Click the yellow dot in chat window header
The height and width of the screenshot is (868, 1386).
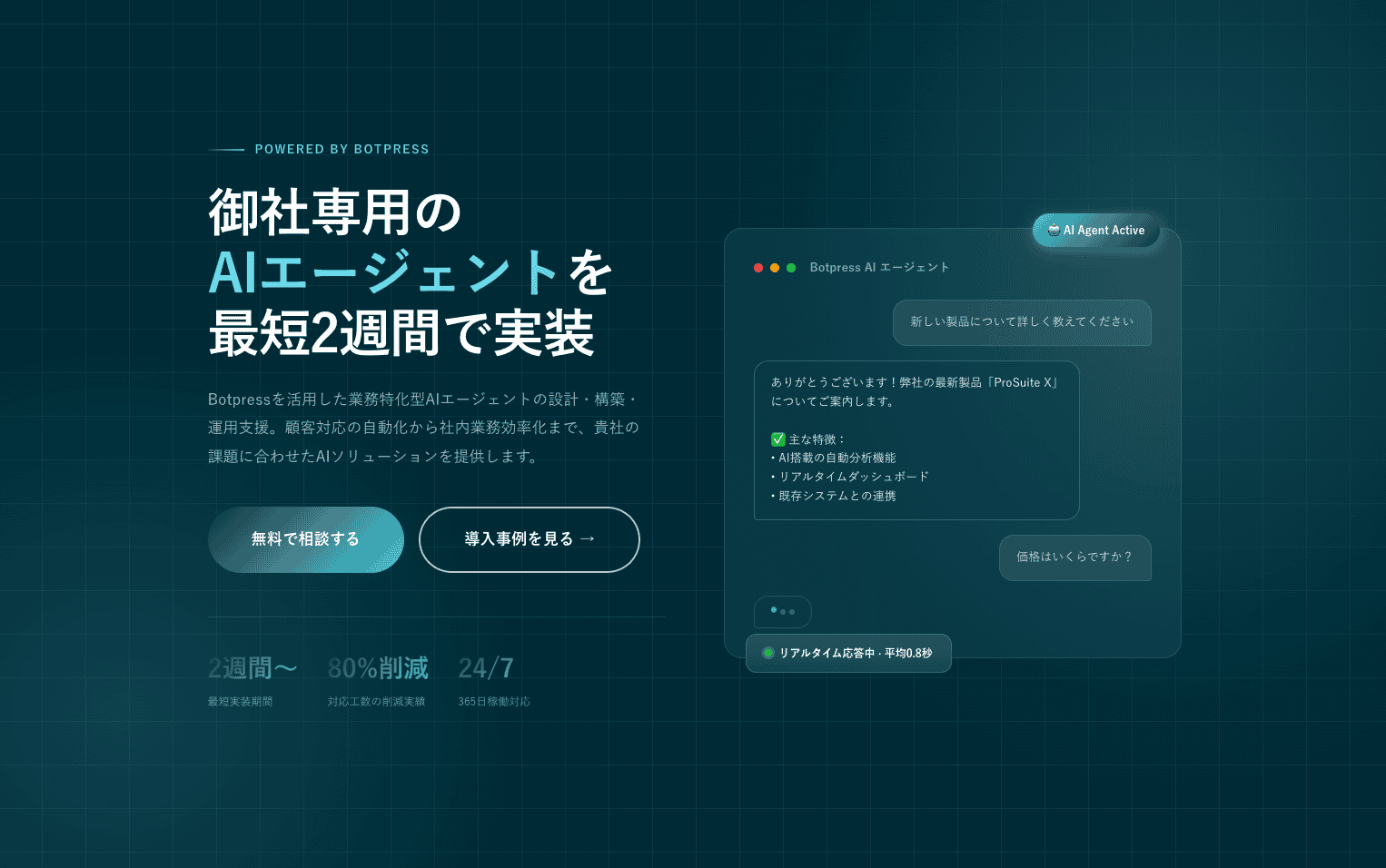[x=775, y=268]
